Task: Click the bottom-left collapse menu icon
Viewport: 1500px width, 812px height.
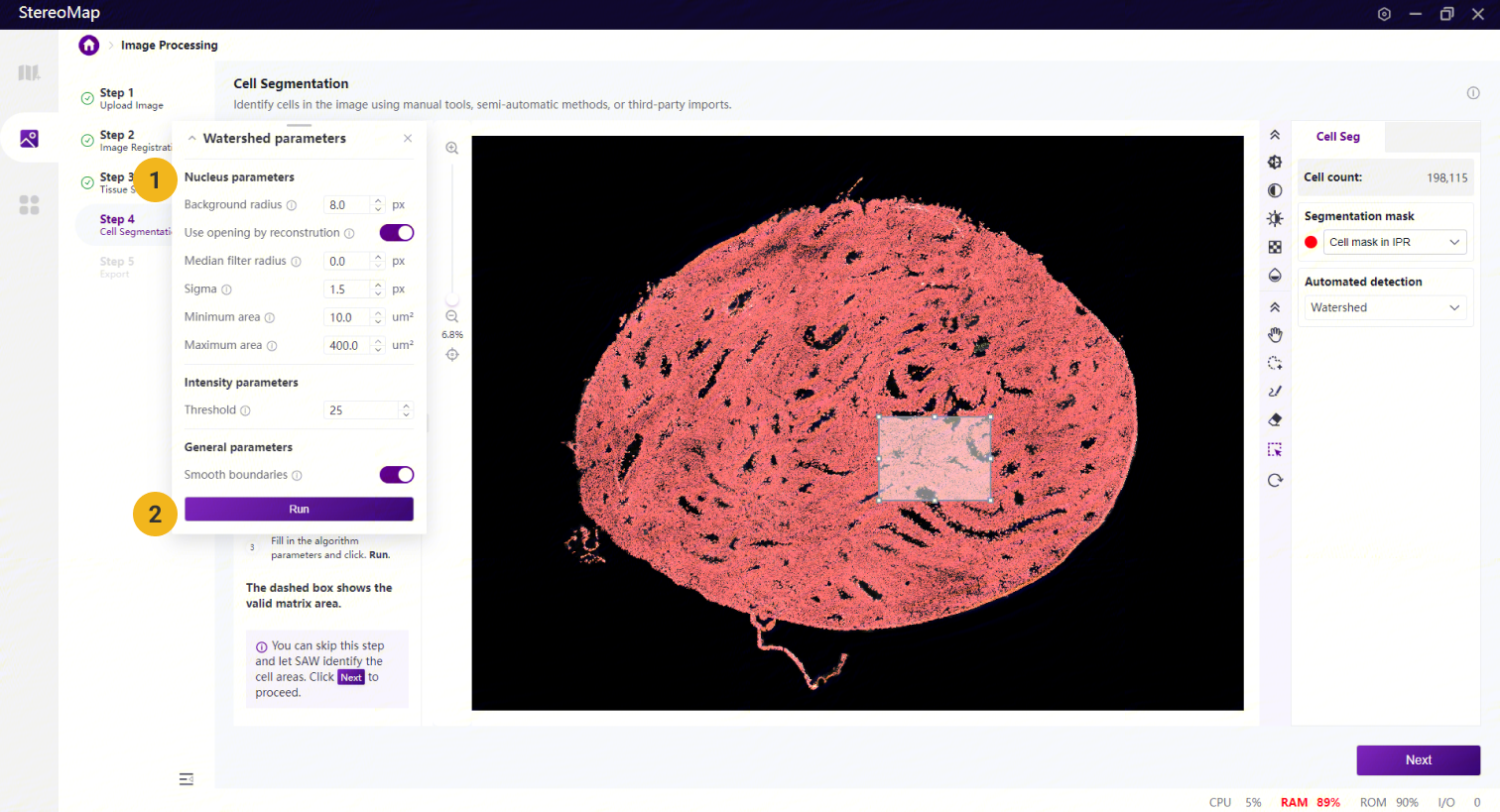Action: coord(187,779)
